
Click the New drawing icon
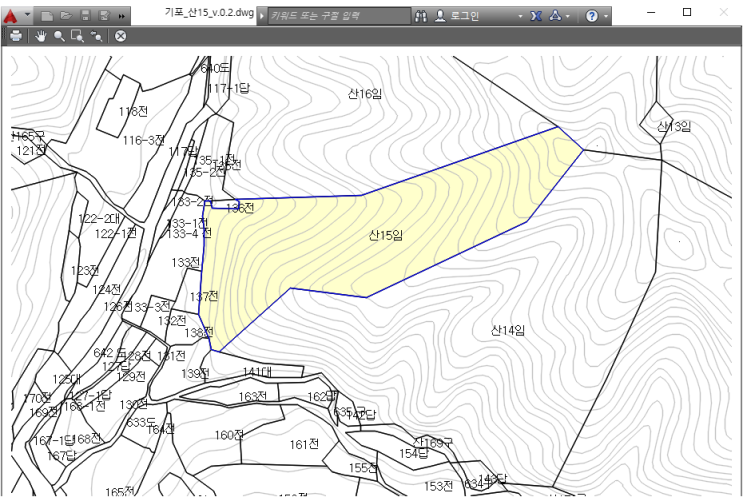tap(47, 17)
